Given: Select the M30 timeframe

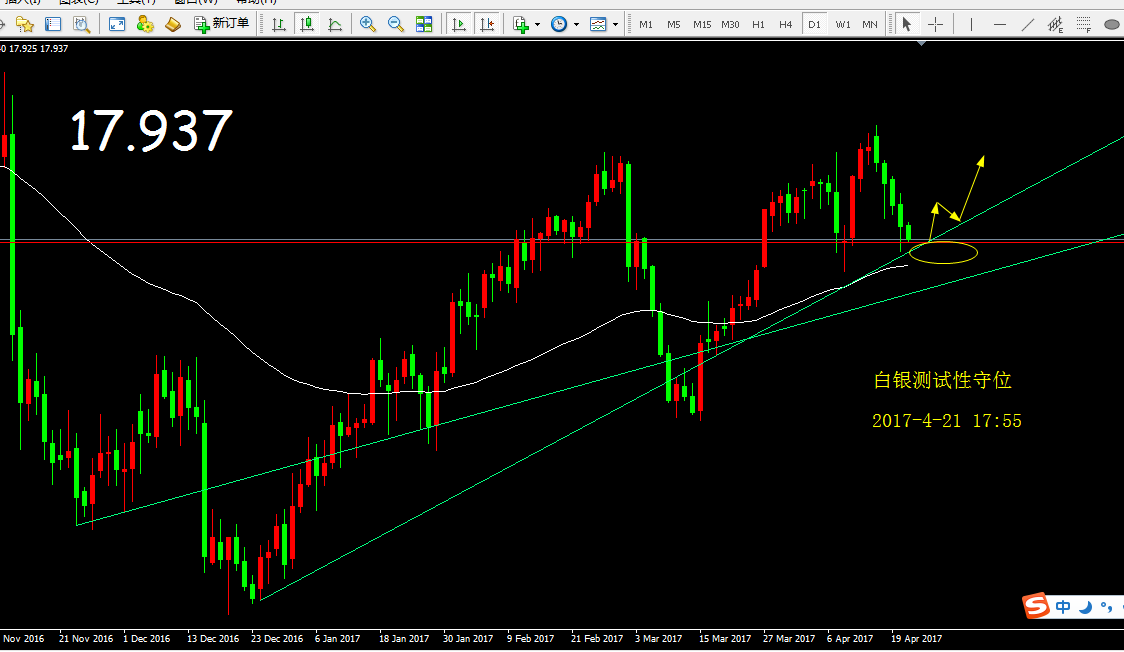Looking at the screenshot, I should (730, 24).
